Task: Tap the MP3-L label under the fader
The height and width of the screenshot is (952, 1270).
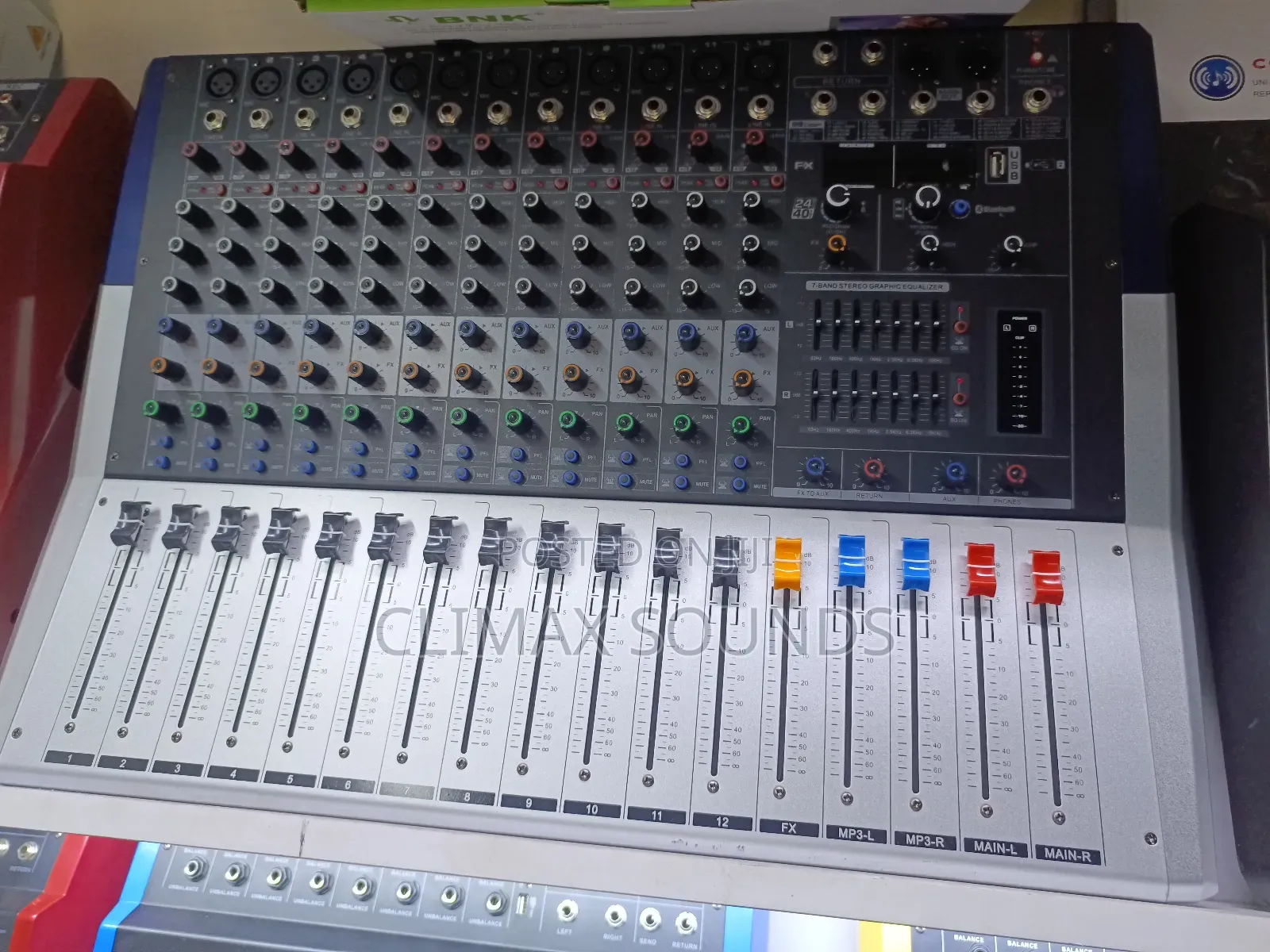Action: click(856, 834)
